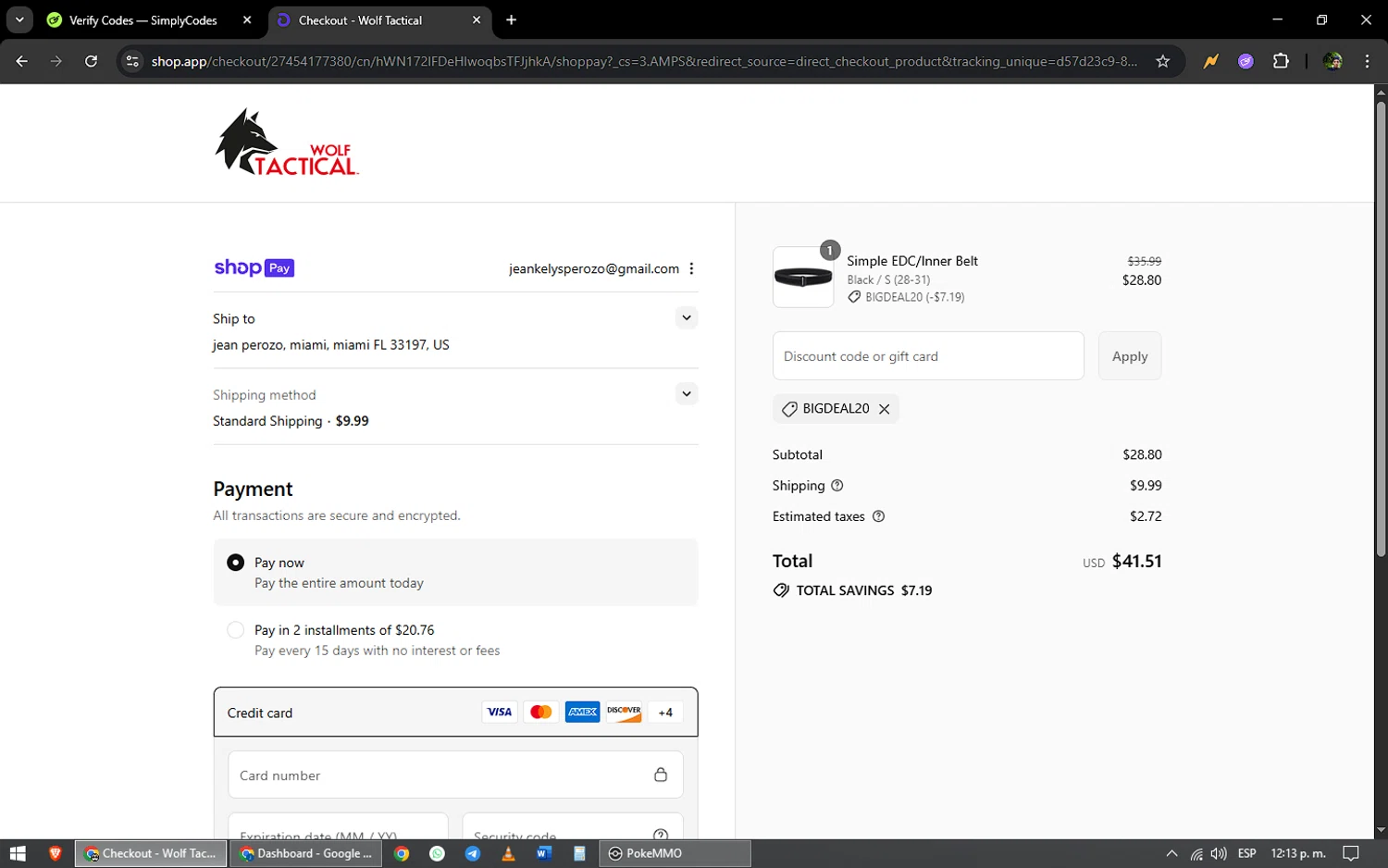
Task: Click the Mastercard logo
Action: point(540,712)
